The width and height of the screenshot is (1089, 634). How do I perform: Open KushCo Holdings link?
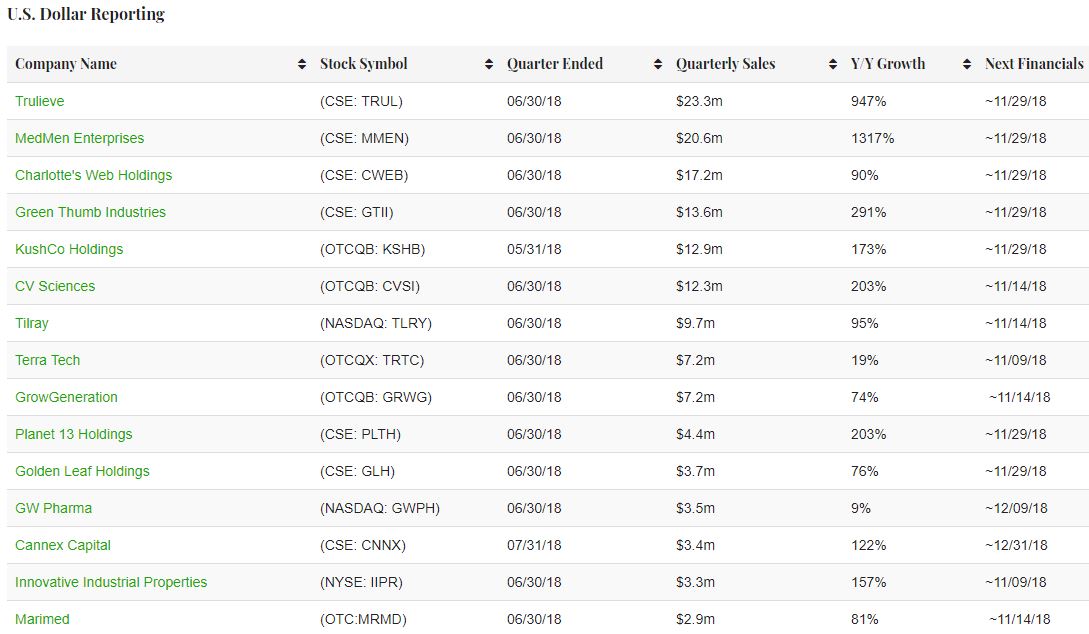coord(69,249)
